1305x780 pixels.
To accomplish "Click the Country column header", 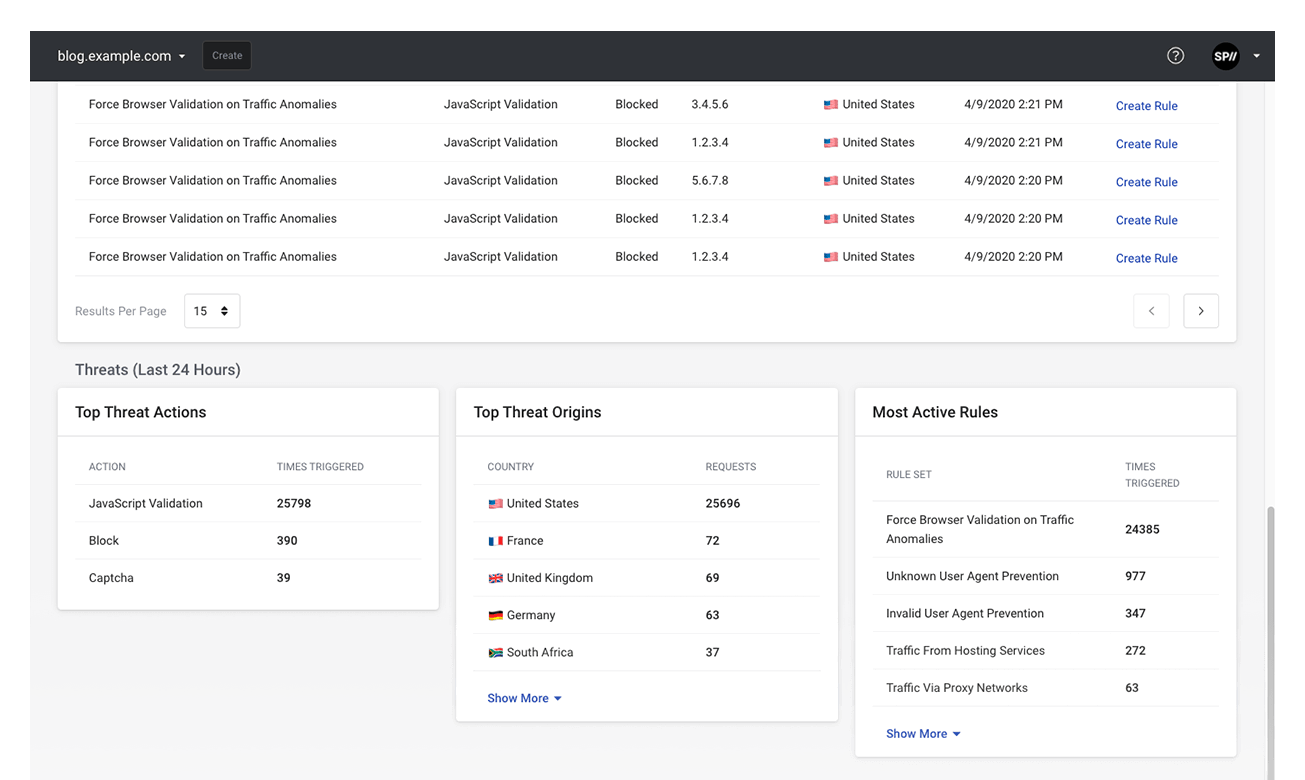I will click(x=510, y=467).
